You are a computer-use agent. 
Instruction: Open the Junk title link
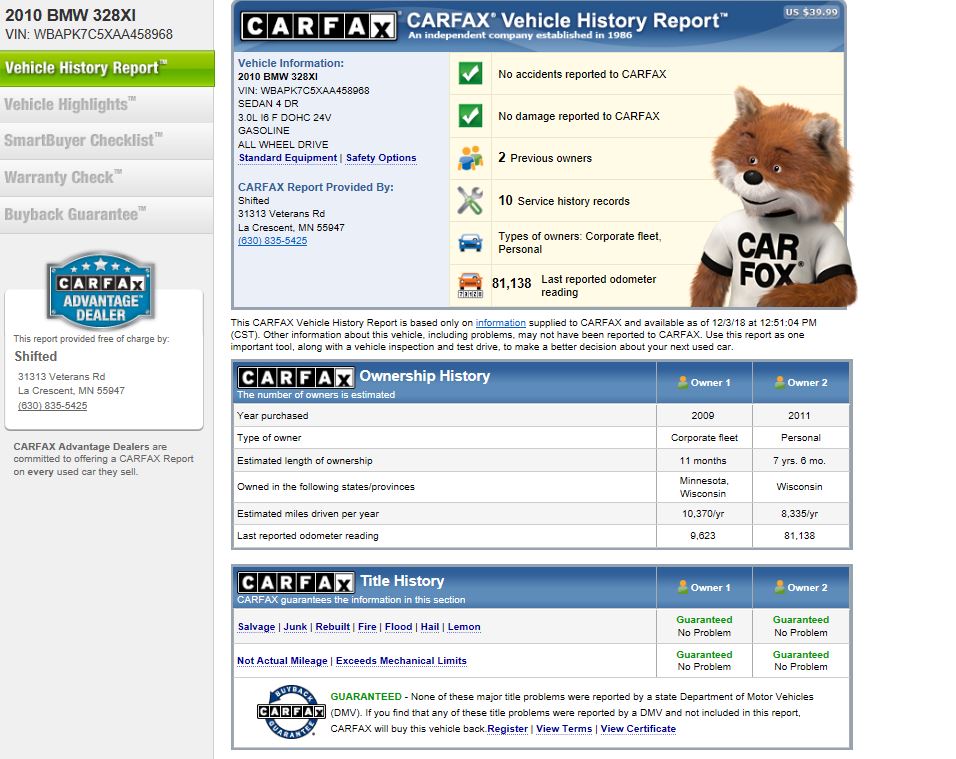pyautogui.click(x=295, y=627)
